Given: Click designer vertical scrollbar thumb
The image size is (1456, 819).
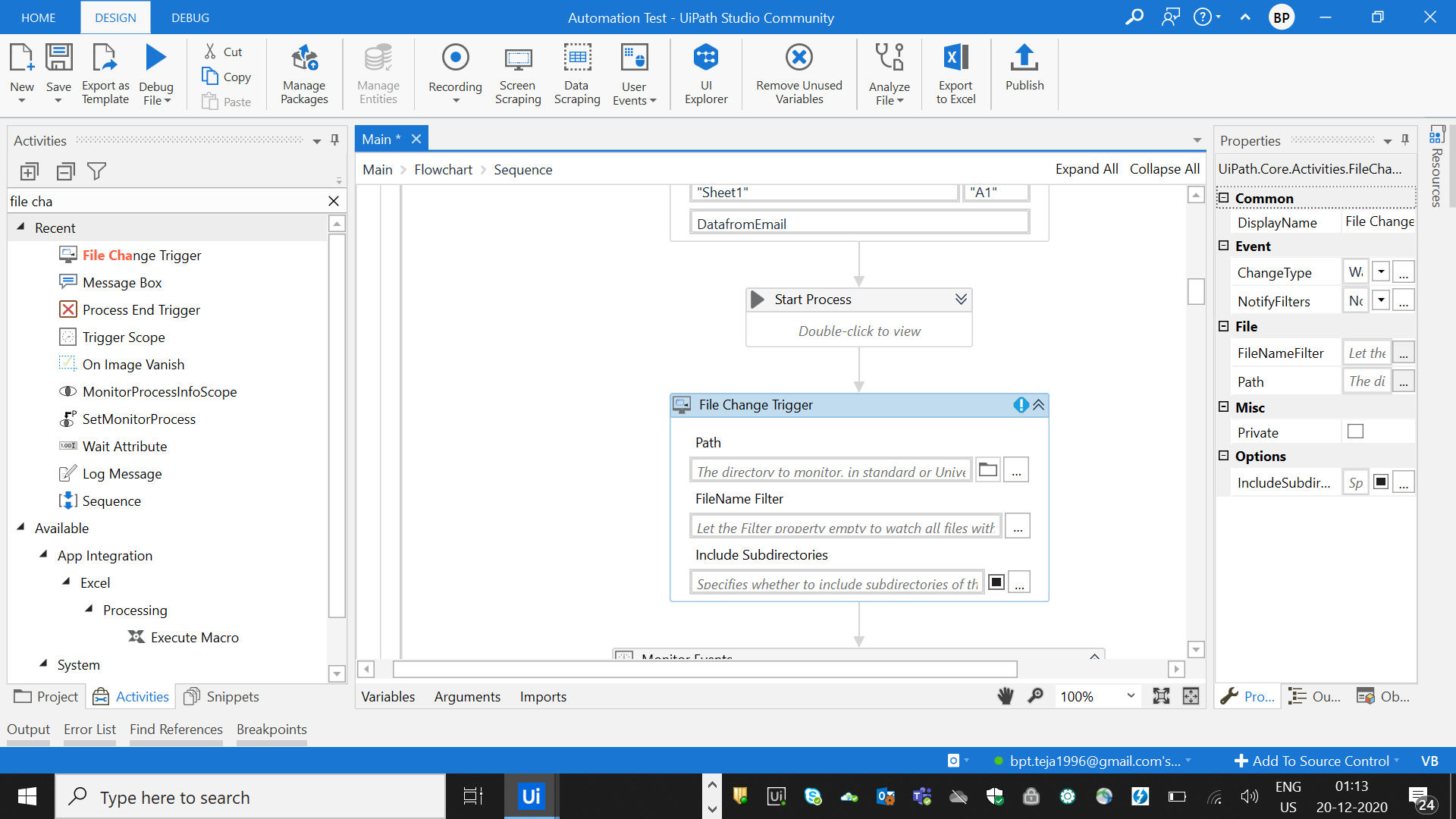Looking at the screenshot, I should click(x=1196, y=292).
